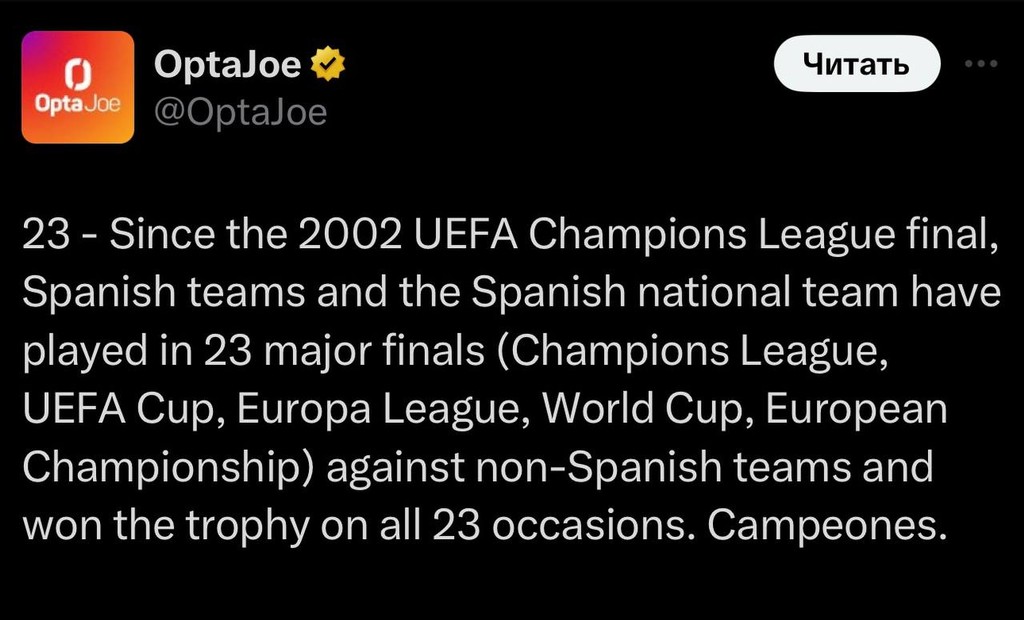Screen dimensions: 1024x620
Task: Open the OptaJoe display name link
Action: 227,64
